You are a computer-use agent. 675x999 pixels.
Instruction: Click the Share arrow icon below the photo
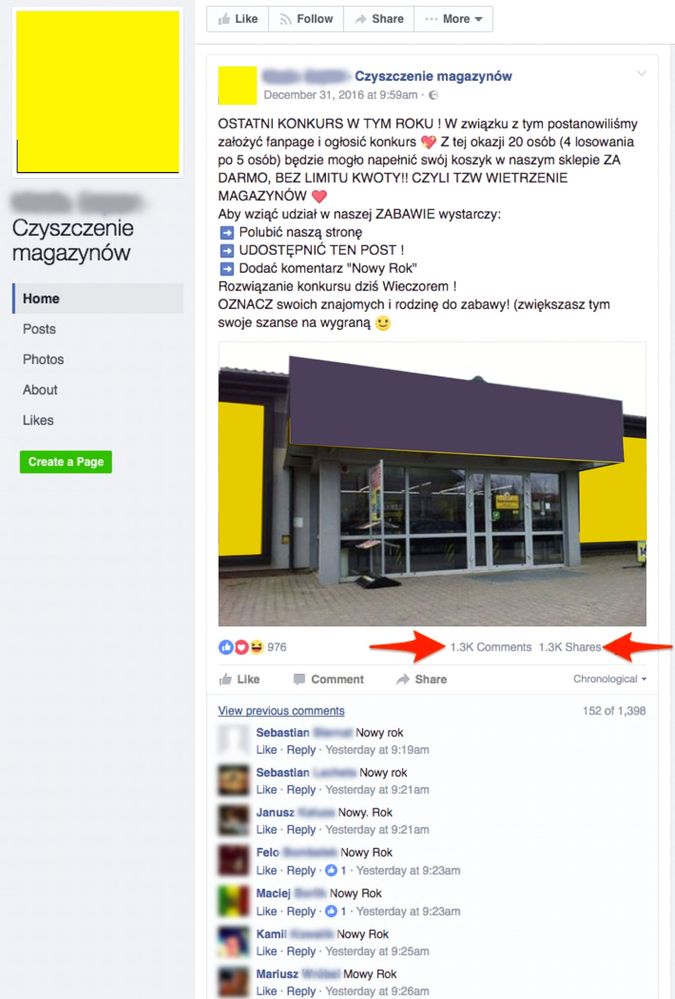(402, 679)
